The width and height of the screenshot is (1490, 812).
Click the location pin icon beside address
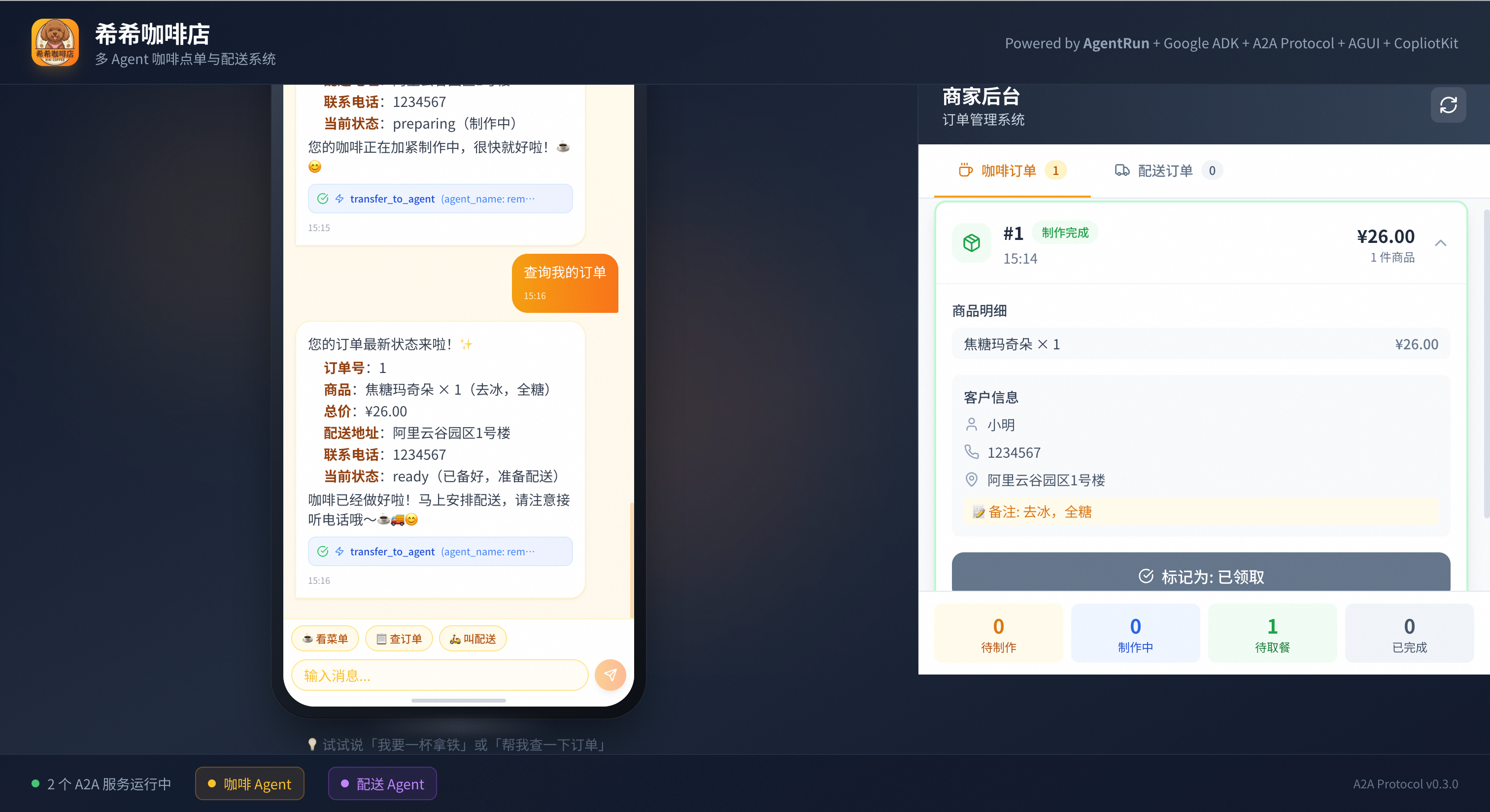(972, 479)
